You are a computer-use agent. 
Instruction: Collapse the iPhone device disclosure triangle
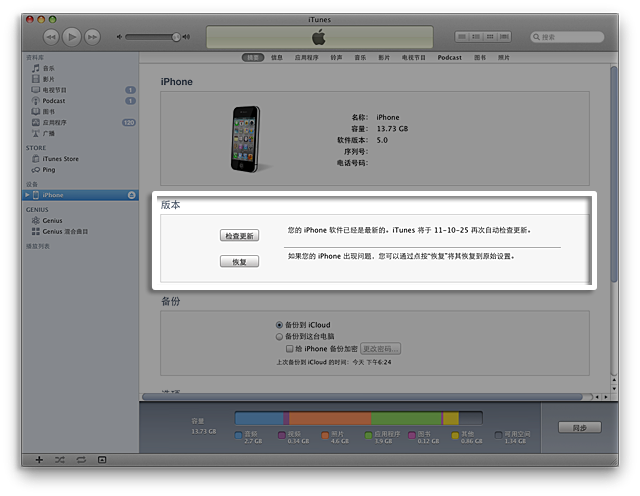[27, 195]
